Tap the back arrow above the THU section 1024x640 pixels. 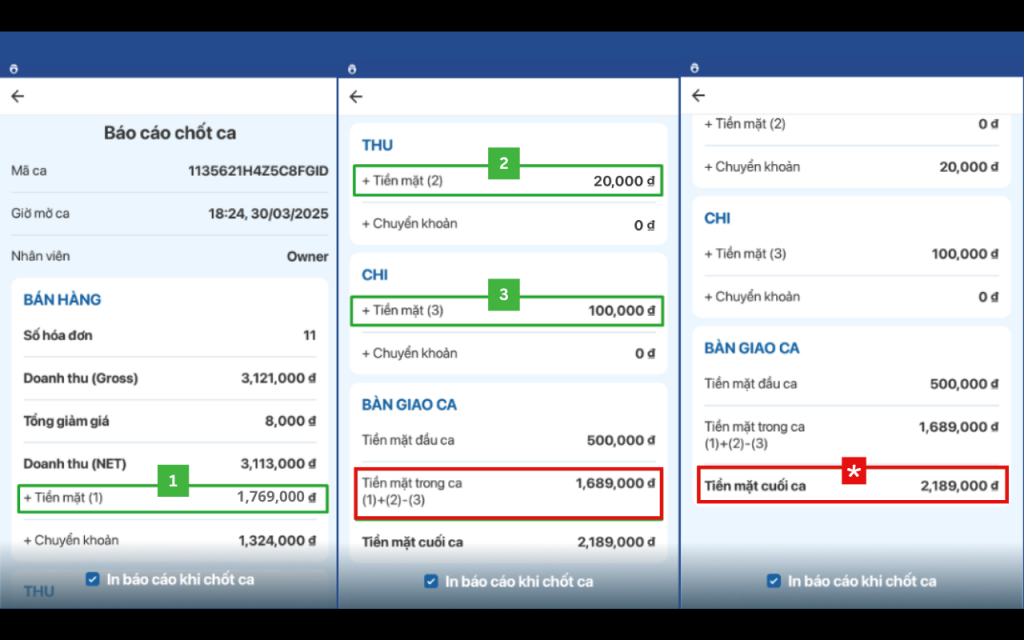[x=356, y=97]
